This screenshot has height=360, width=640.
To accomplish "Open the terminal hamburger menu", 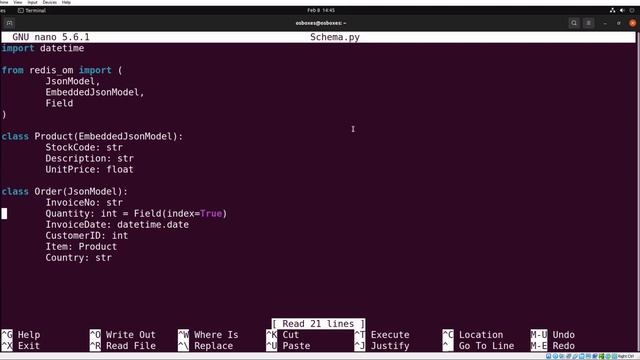I will pos(589,23).
